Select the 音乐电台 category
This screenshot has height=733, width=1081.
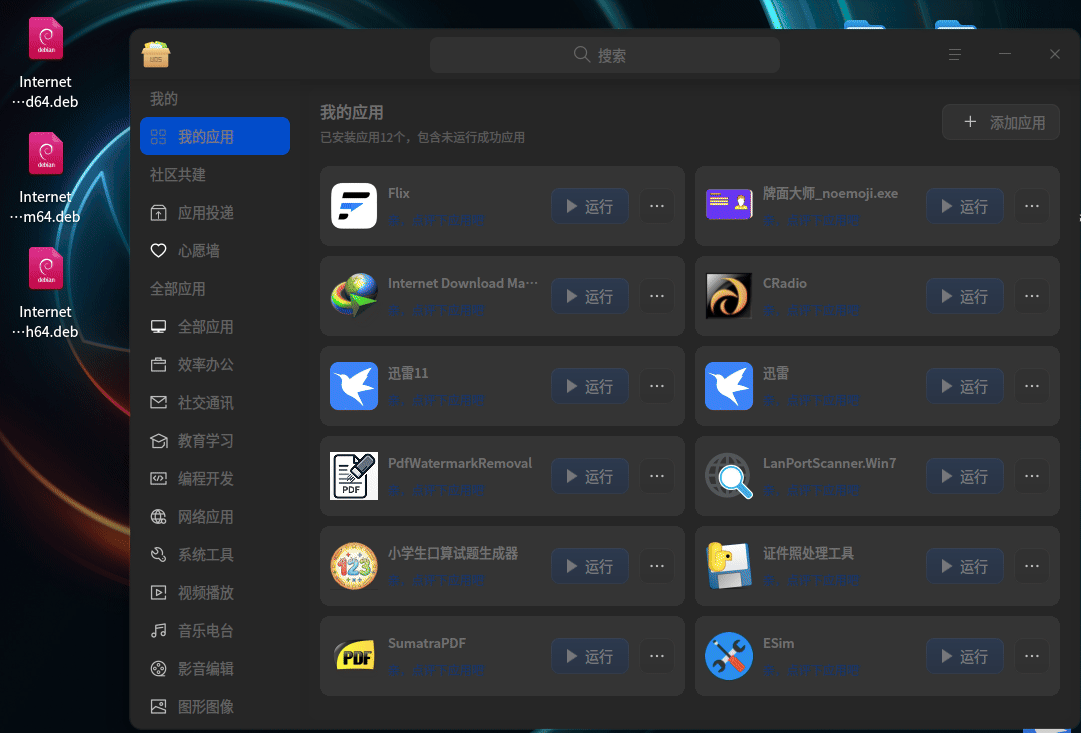point(215,630)
